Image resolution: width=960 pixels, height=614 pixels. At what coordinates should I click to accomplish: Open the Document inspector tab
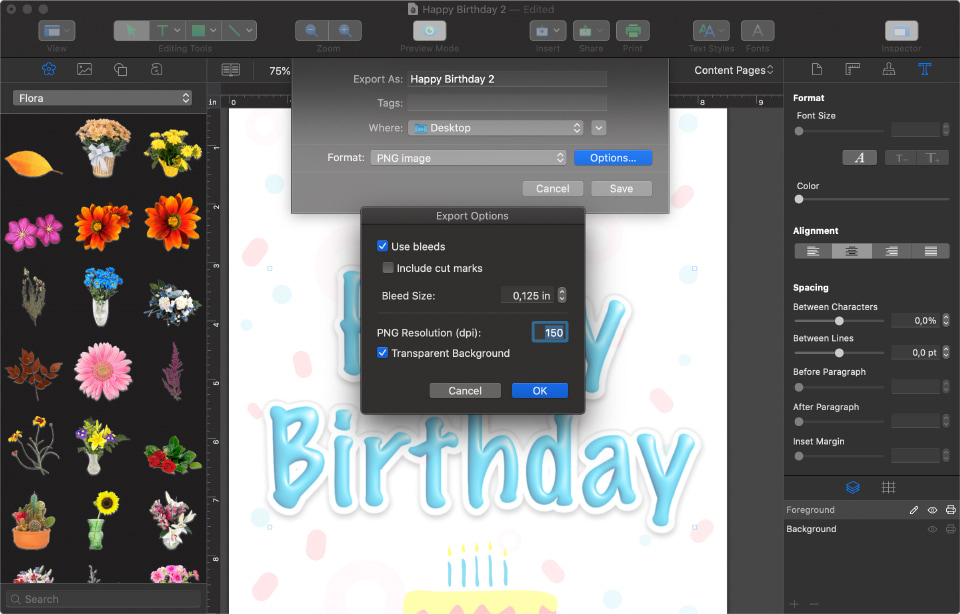click(x=817, y=69)
